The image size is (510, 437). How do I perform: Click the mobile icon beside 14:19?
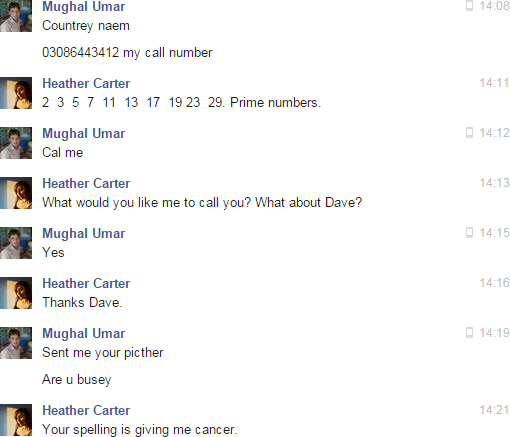click(x=469, y=333)
